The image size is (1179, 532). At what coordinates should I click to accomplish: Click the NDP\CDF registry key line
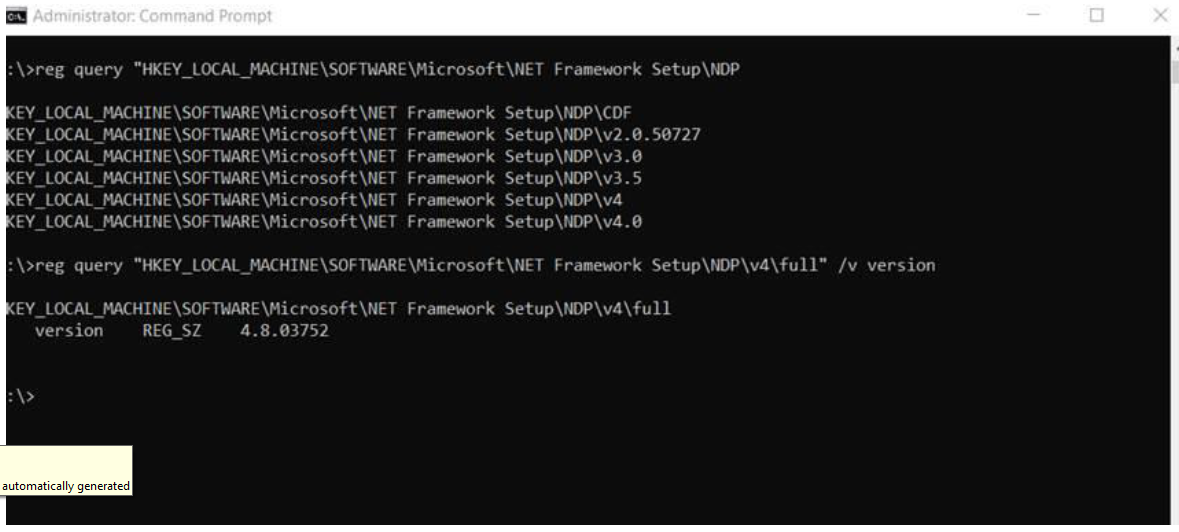319,113
